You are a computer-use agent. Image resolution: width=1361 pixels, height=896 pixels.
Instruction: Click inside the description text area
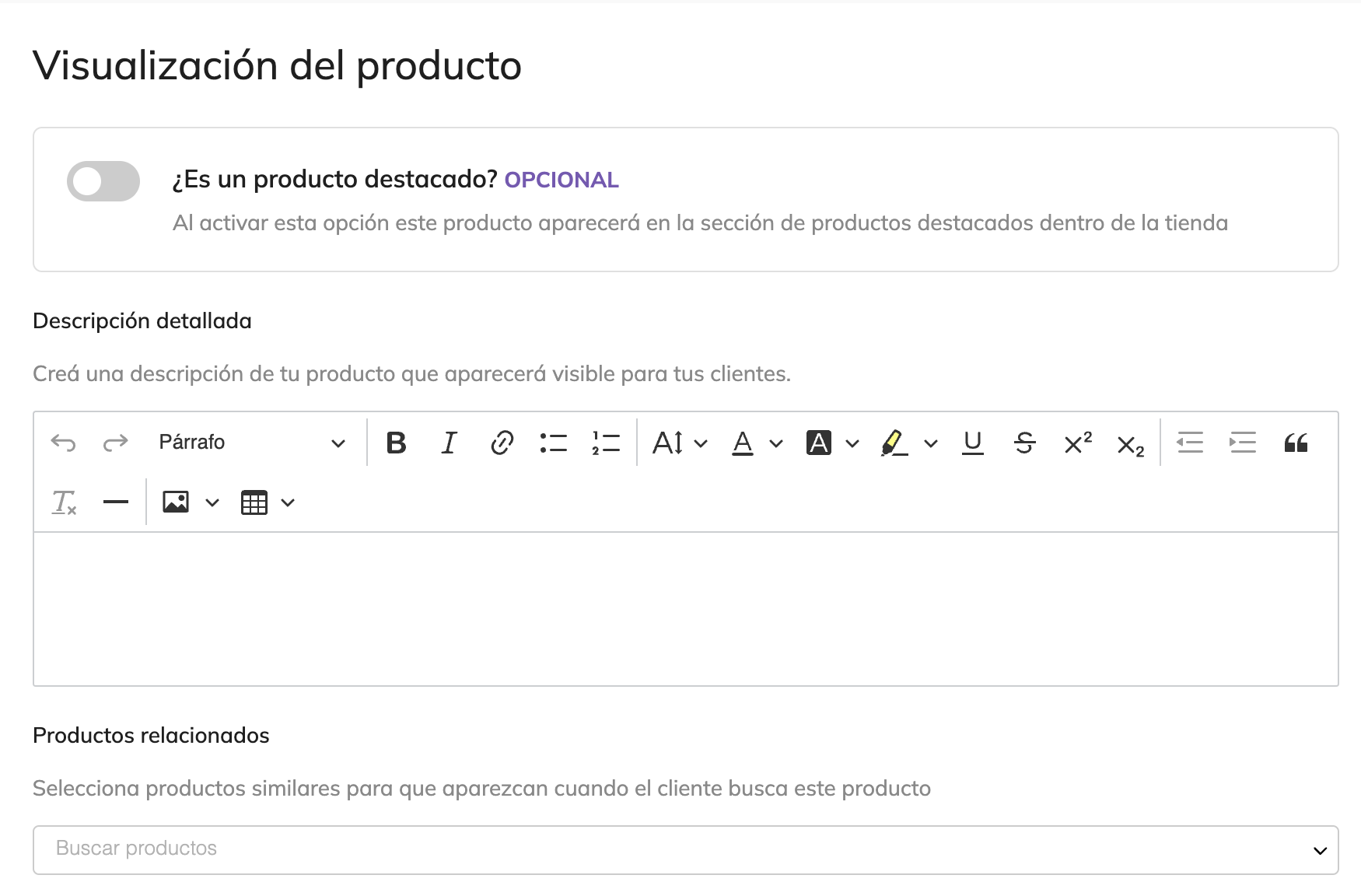[685, 608]
